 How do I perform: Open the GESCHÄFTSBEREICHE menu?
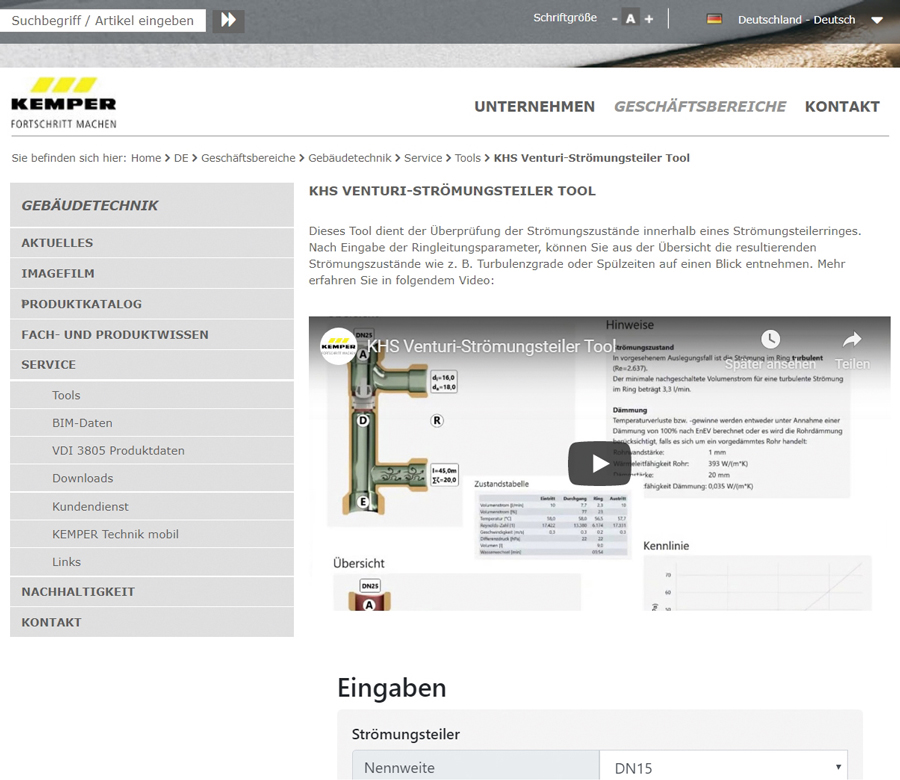point(700,107)
